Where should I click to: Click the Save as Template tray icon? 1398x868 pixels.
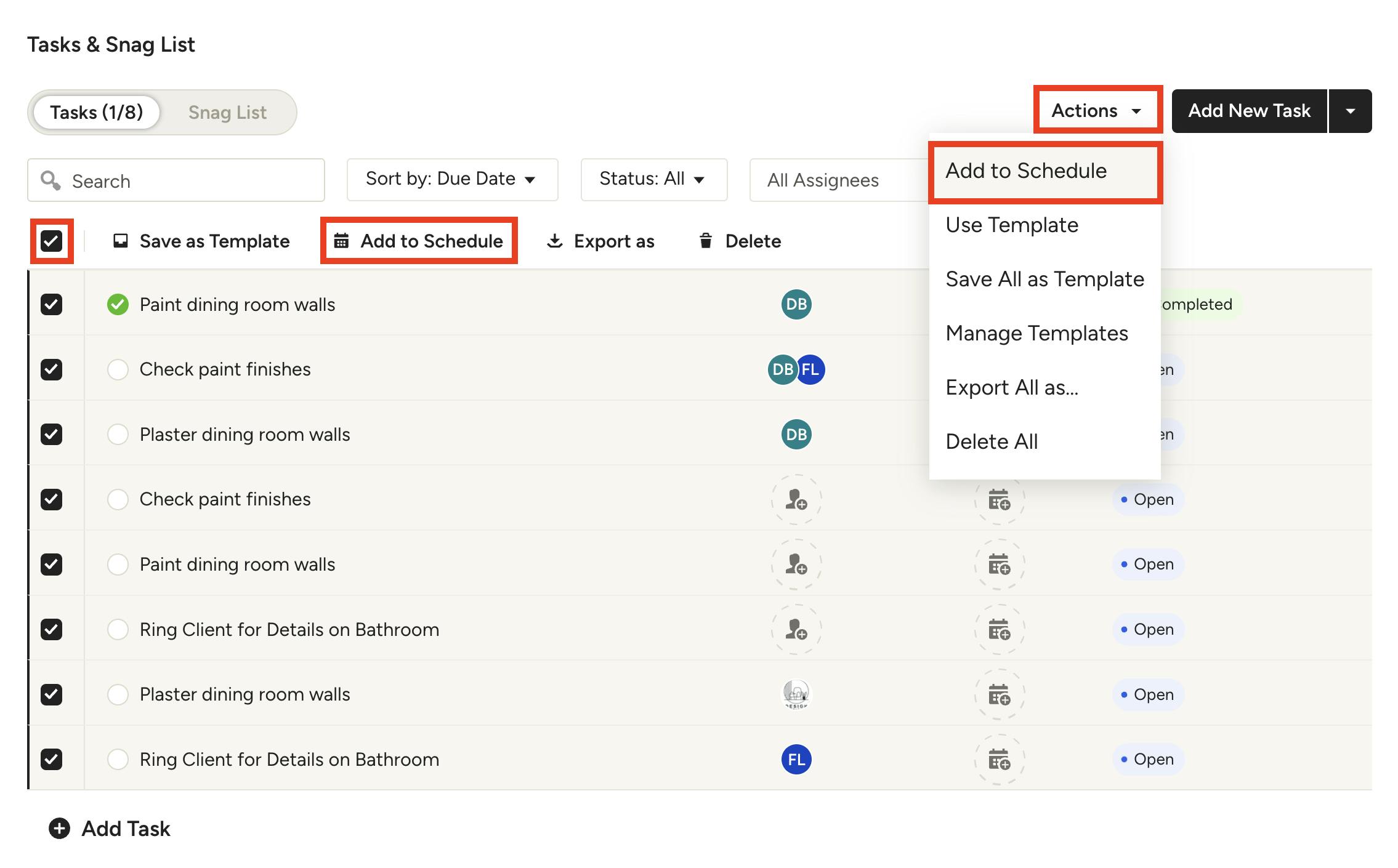[x=121, y=241]
